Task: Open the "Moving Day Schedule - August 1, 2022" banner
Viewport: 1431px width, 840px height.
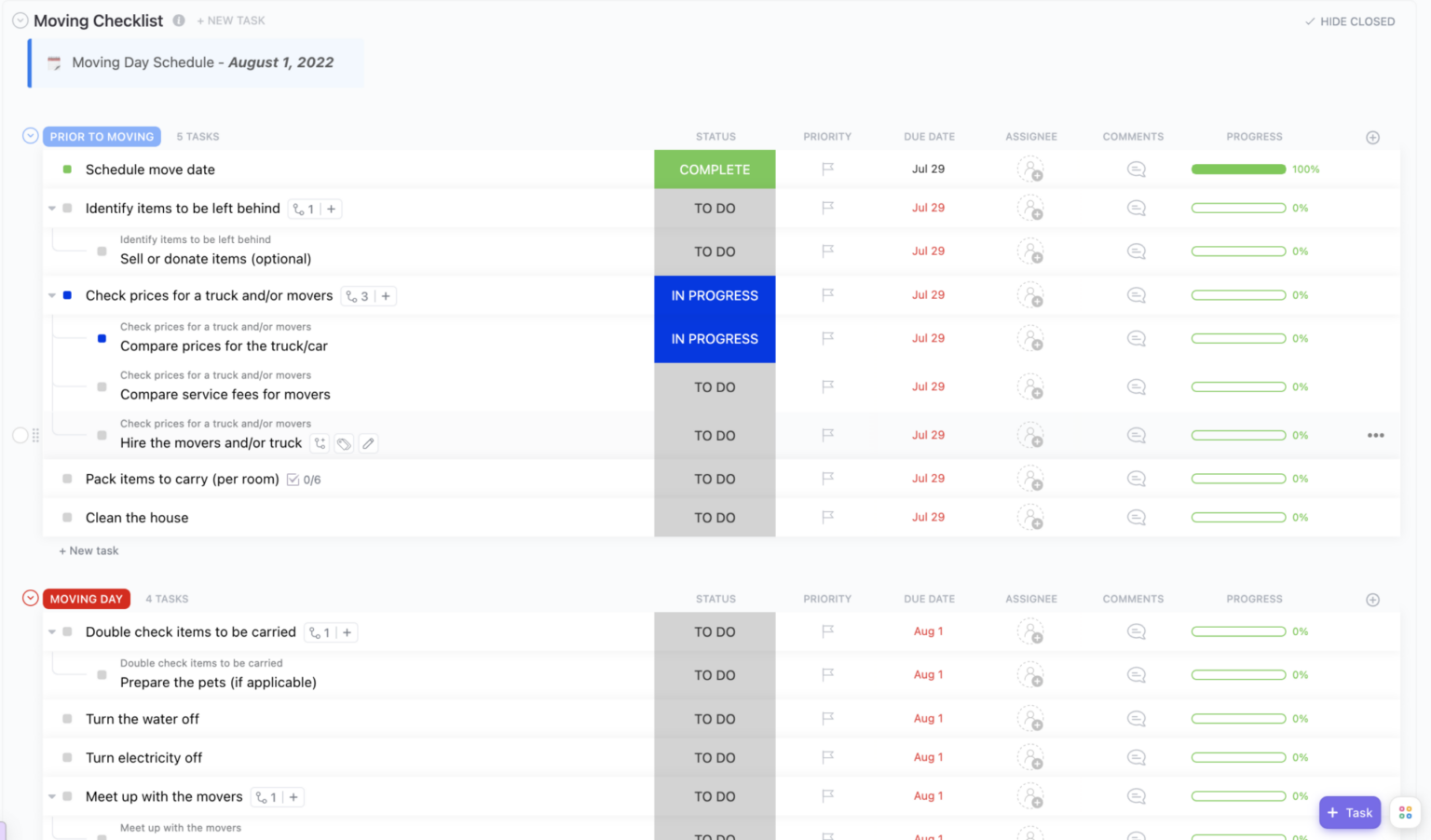Action: click(x=195, y=62)
